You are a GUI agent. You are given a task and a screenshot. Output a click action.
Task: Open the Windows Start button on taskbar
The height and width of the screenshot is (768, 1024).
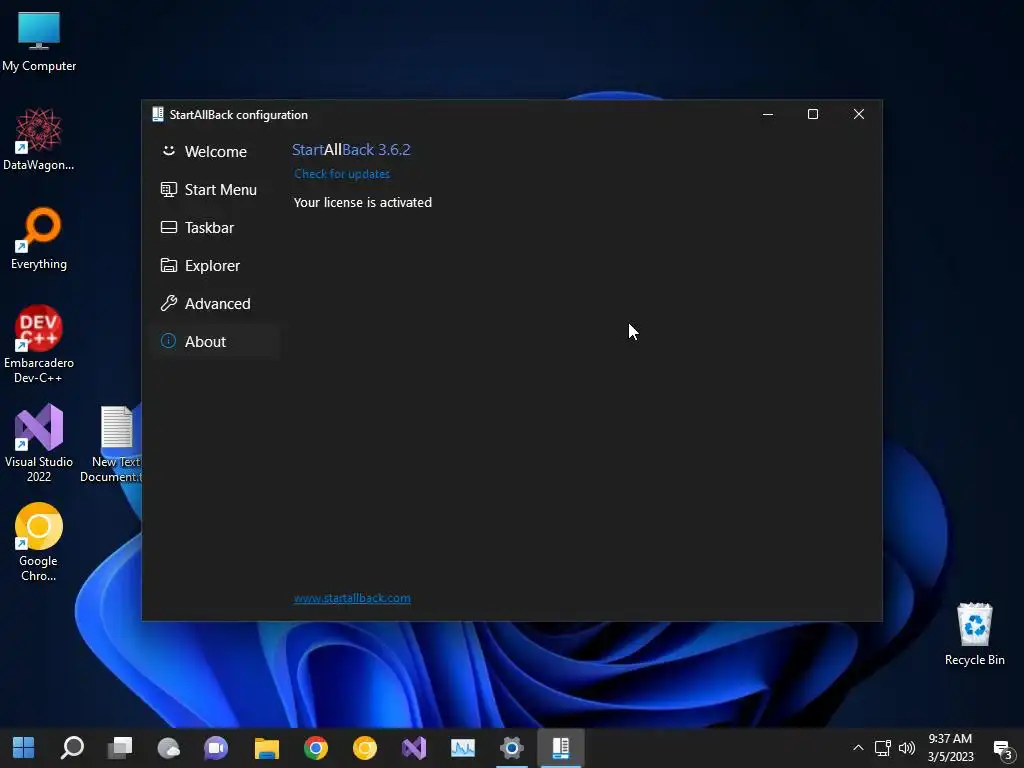(x=24, y=748)
